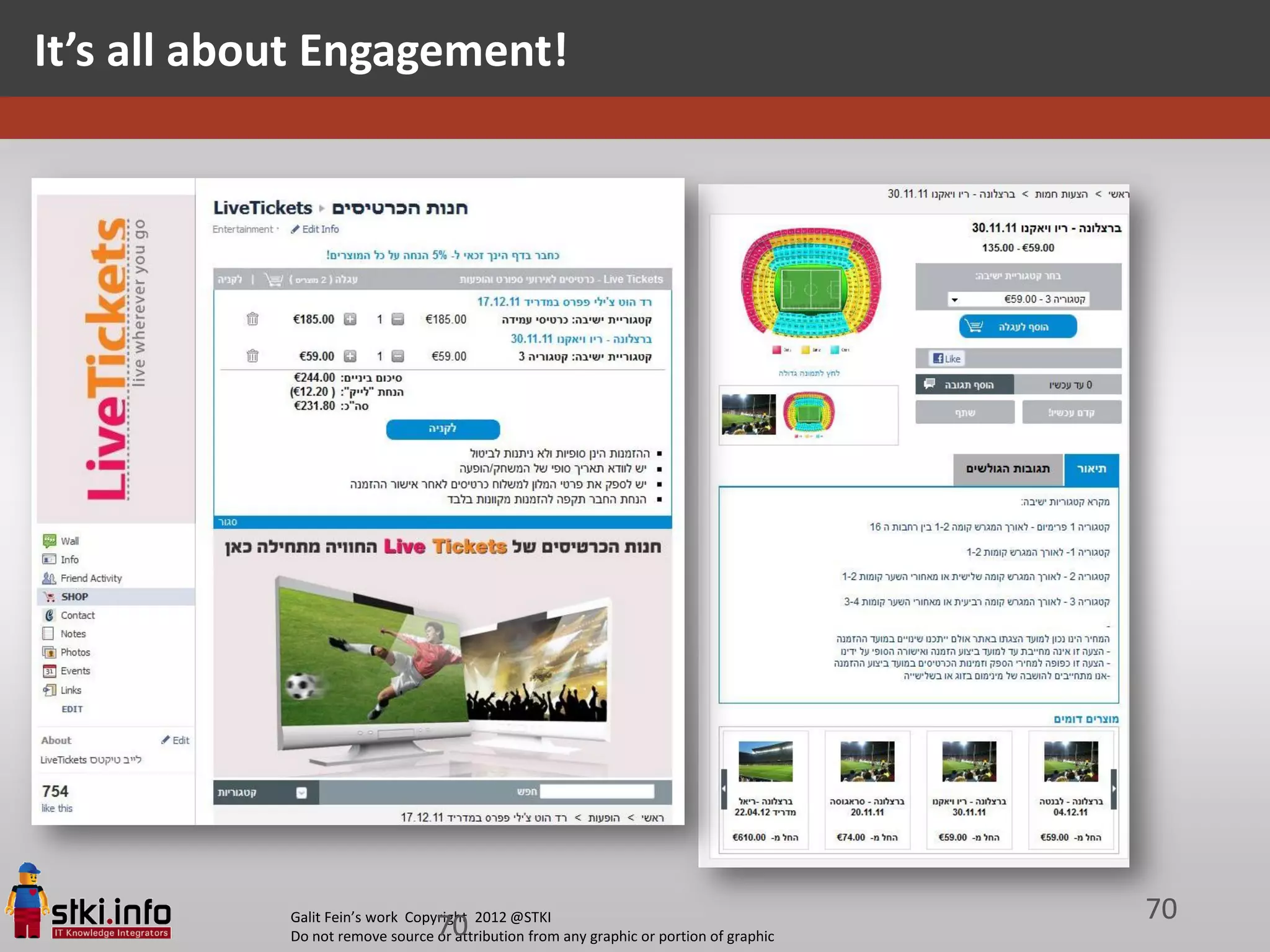Click the stki.info logo
The width and height of the screenshot is (1270, 952).
click(89, 902)
